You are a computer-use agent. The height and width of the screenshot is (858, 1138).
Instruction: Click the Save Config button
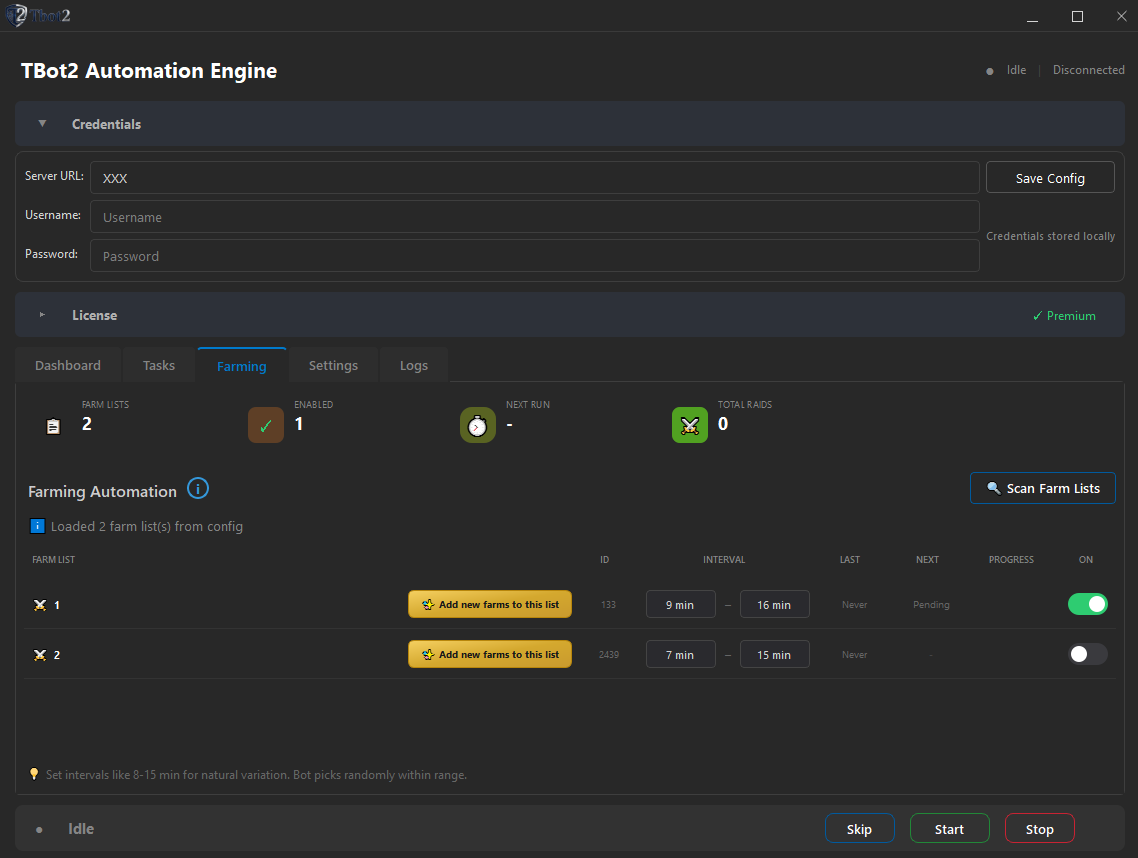point(1050,177)
